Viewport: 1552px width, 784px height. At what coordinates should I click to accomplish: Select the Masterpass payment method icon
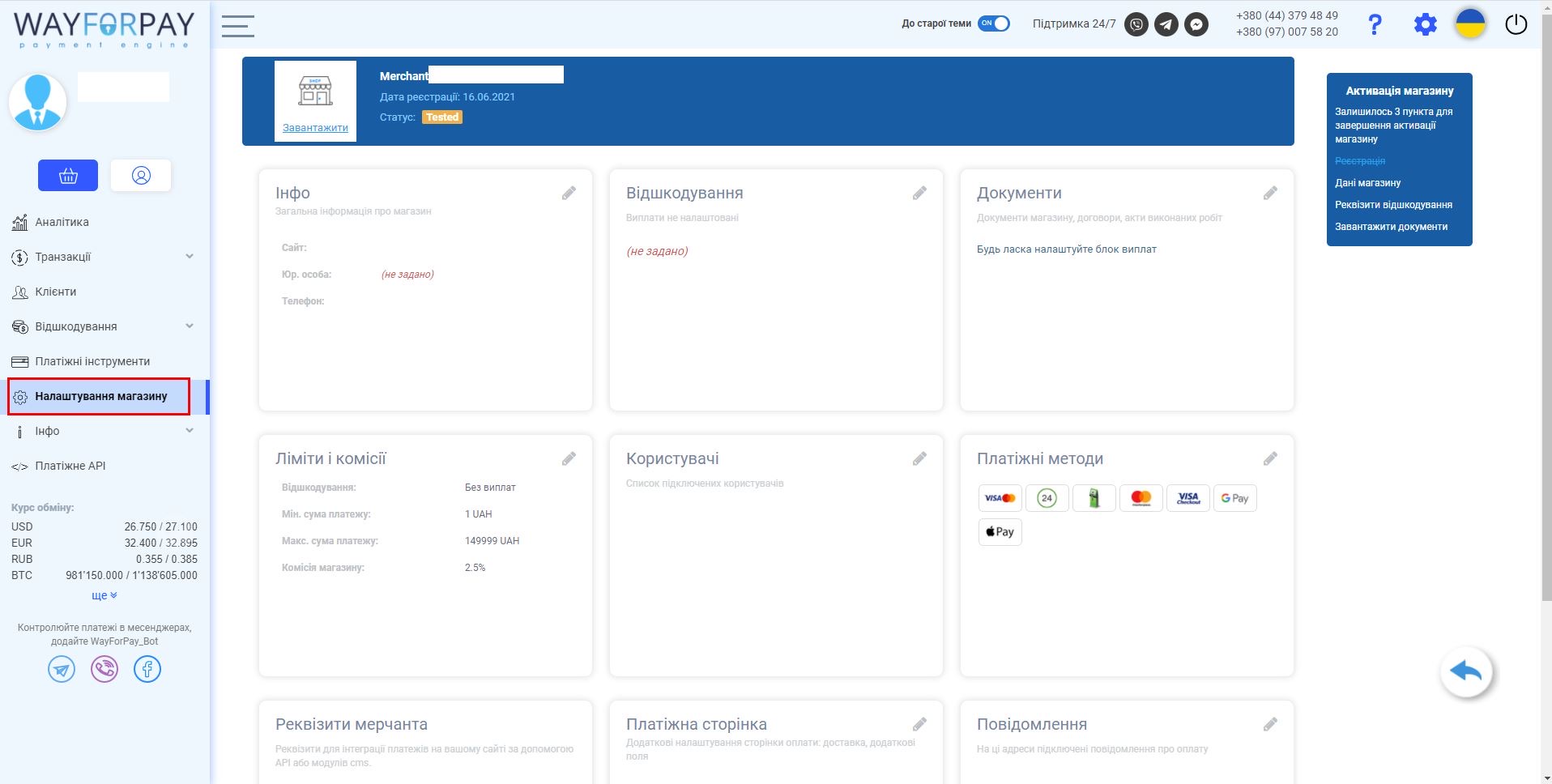coord(1141,498)
